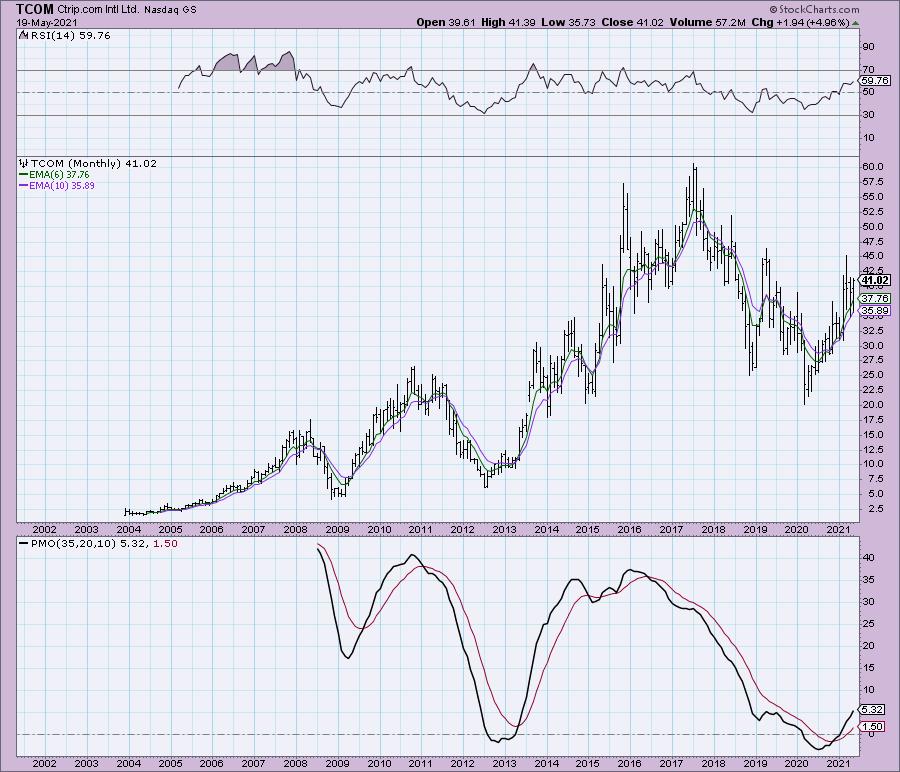Click the bar icon before TCOM (Monthly)
Viewport: 900px width, 772px height.
[x=25, y=163]
